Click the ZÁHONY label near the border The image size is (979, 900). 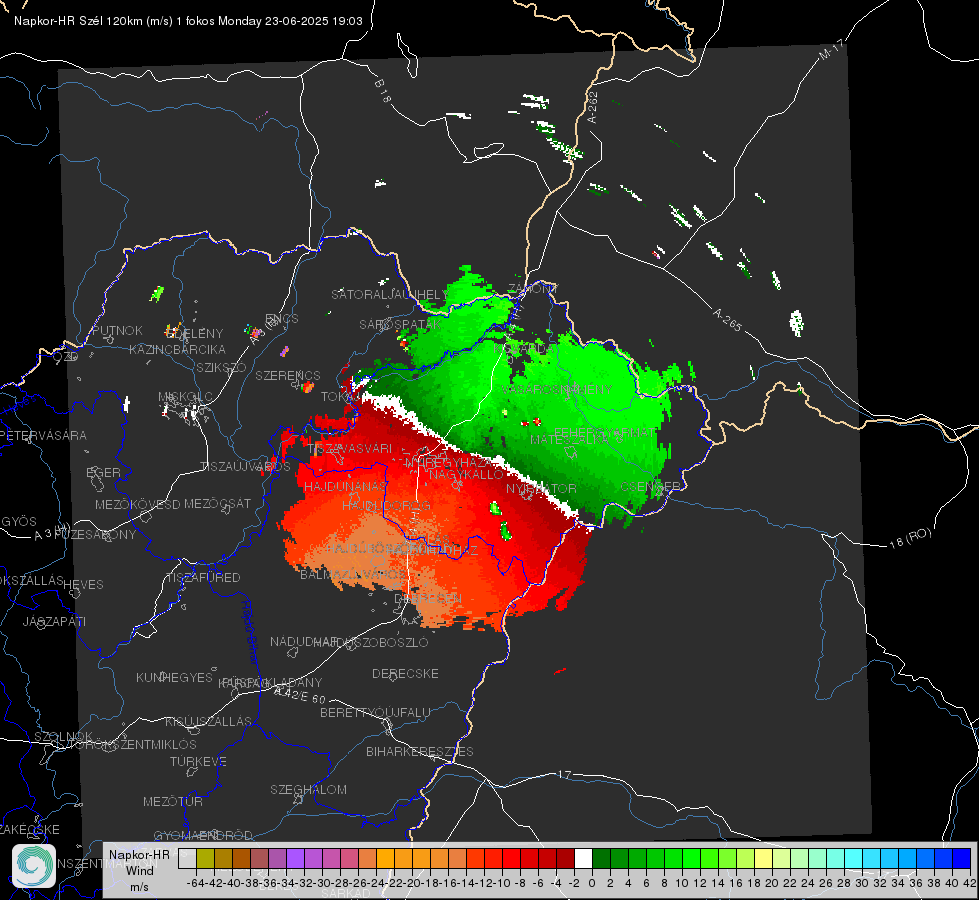[x=533, y=289]
